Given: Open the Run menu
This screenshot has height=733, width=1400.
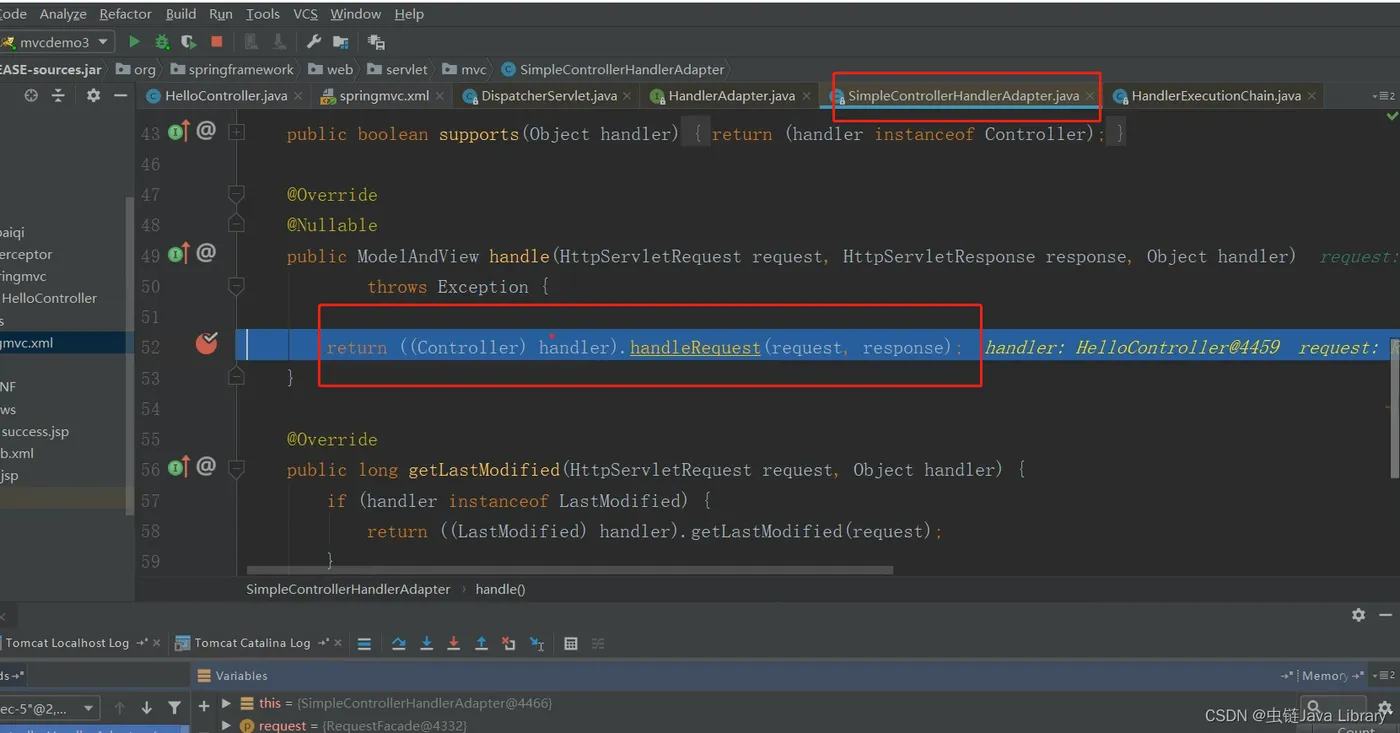Looking at the screenshot, I should tap(221, 14).
